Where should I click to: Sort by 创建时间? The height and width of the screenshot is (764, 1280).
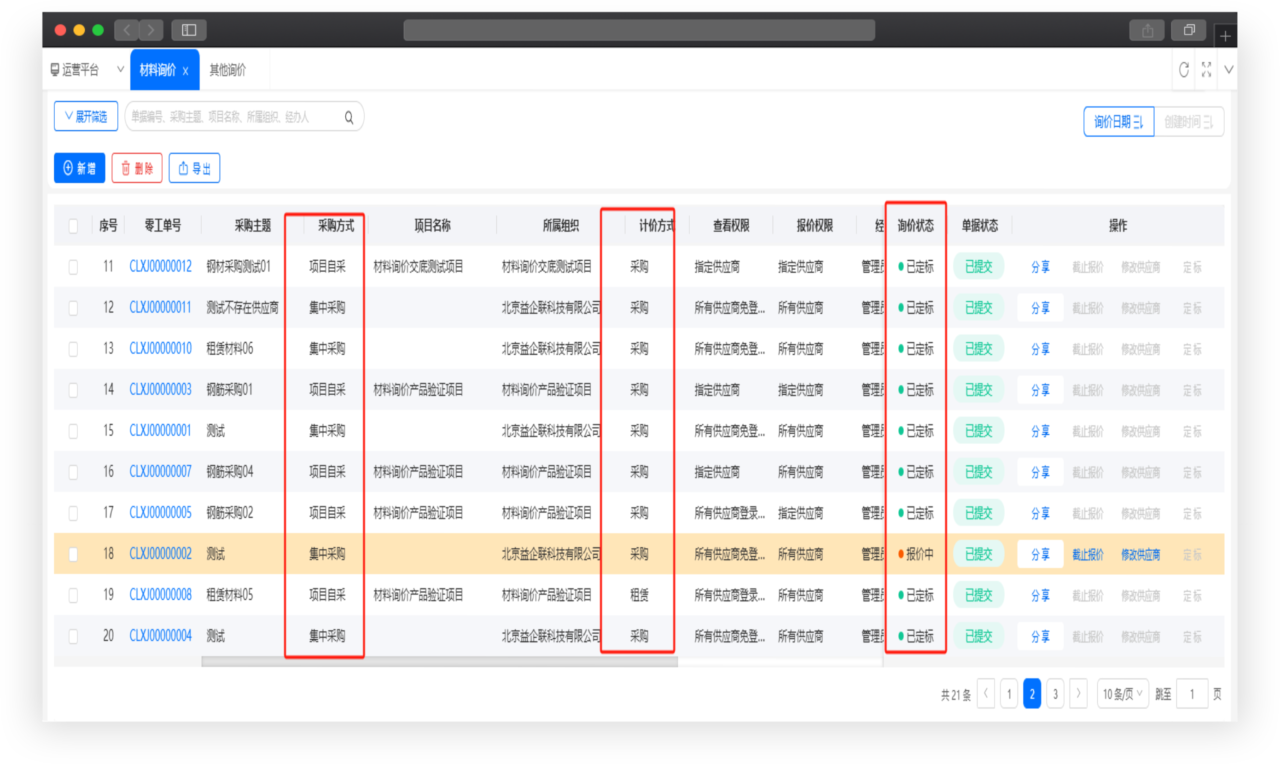[x=1189, y=122]
